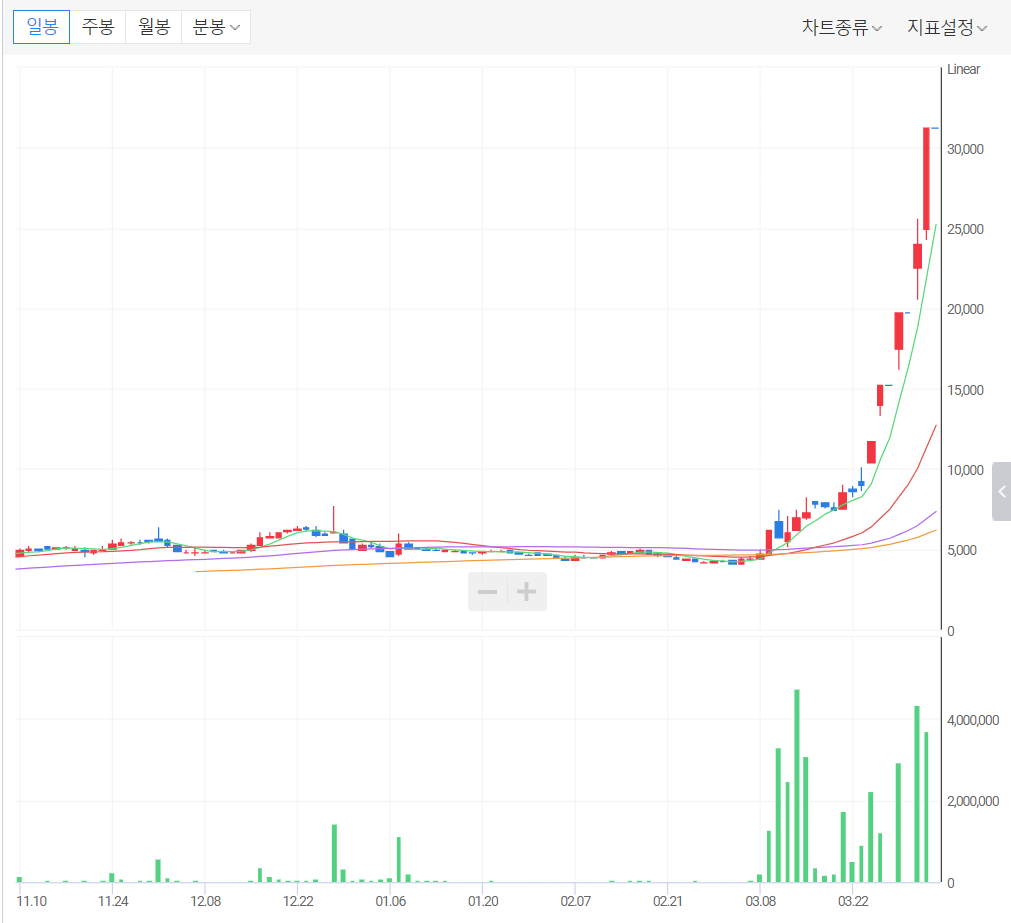Click the 02.21 date label
The image size is (1011, 923).
coord(667,901)
